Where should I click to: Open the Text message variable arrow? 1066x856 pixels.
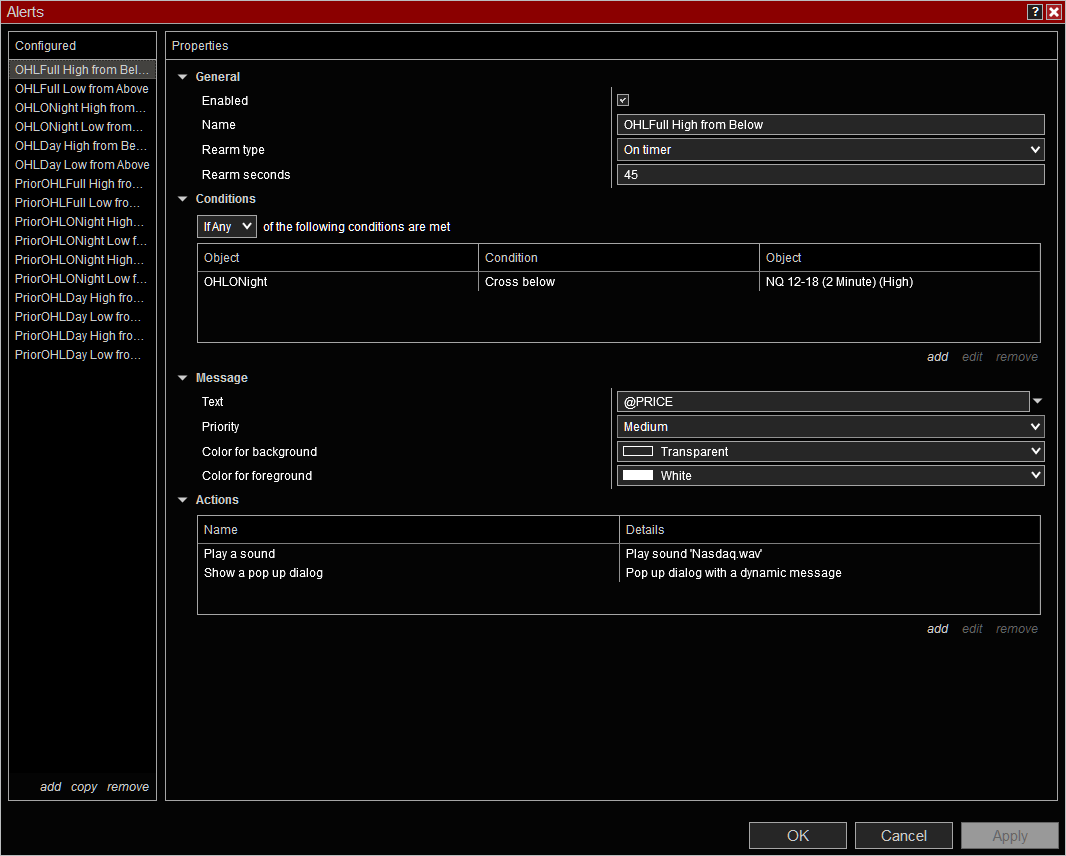pos(1037,401)
